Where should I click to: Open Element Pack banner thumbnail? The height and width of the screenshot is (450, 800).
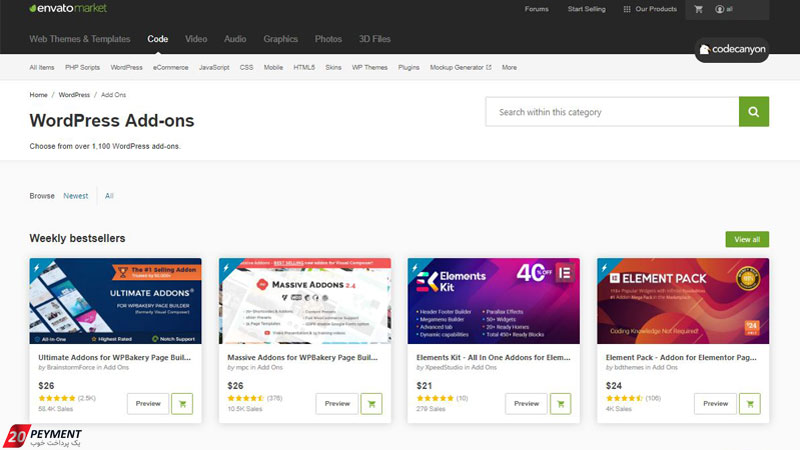tap(683, 301)
